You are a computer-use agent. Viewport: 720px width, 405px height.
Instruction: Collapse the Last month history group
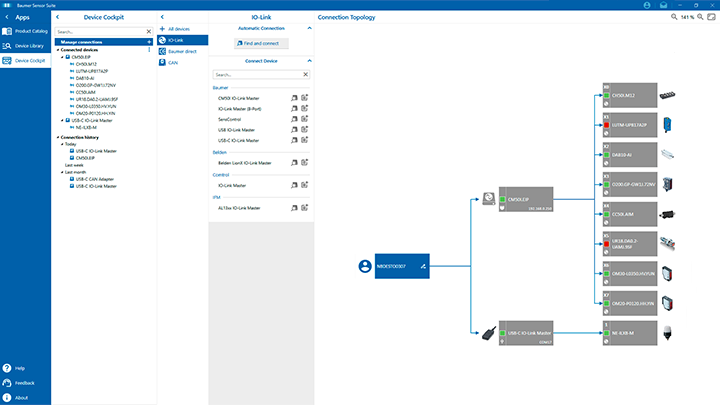62,172
